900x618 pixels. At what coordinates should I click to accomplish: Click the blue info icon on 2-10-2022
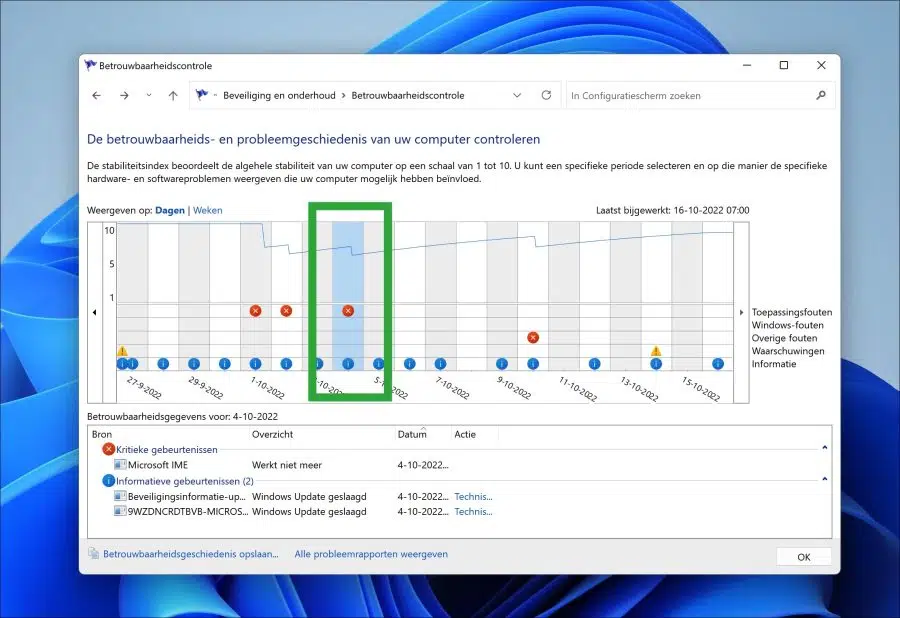coord(286,364)
